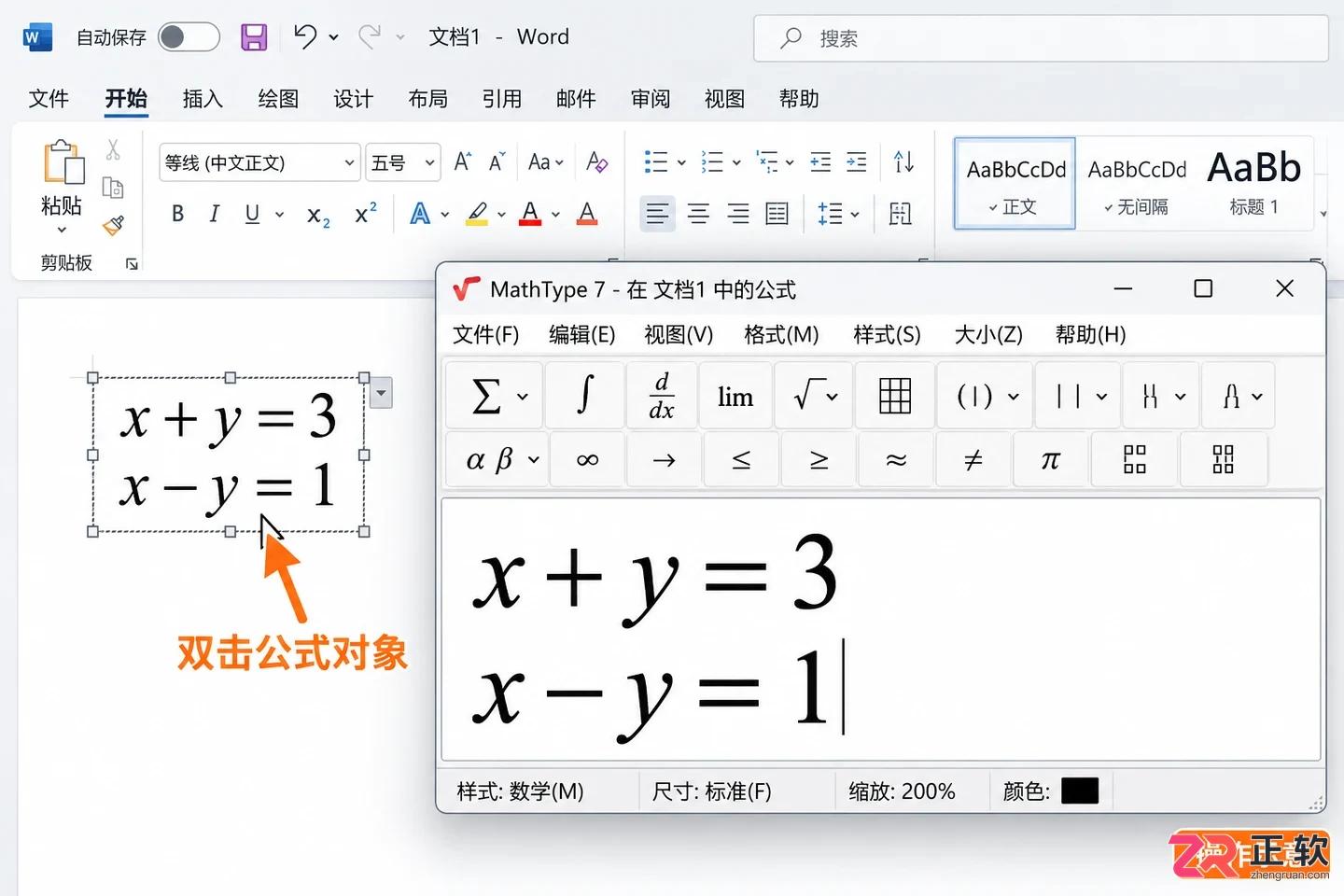The height and width of the screenshot is (896, 1344).
Task: Insert a matrix grid template
Action: pyautogui.click(x=895, y=395)
